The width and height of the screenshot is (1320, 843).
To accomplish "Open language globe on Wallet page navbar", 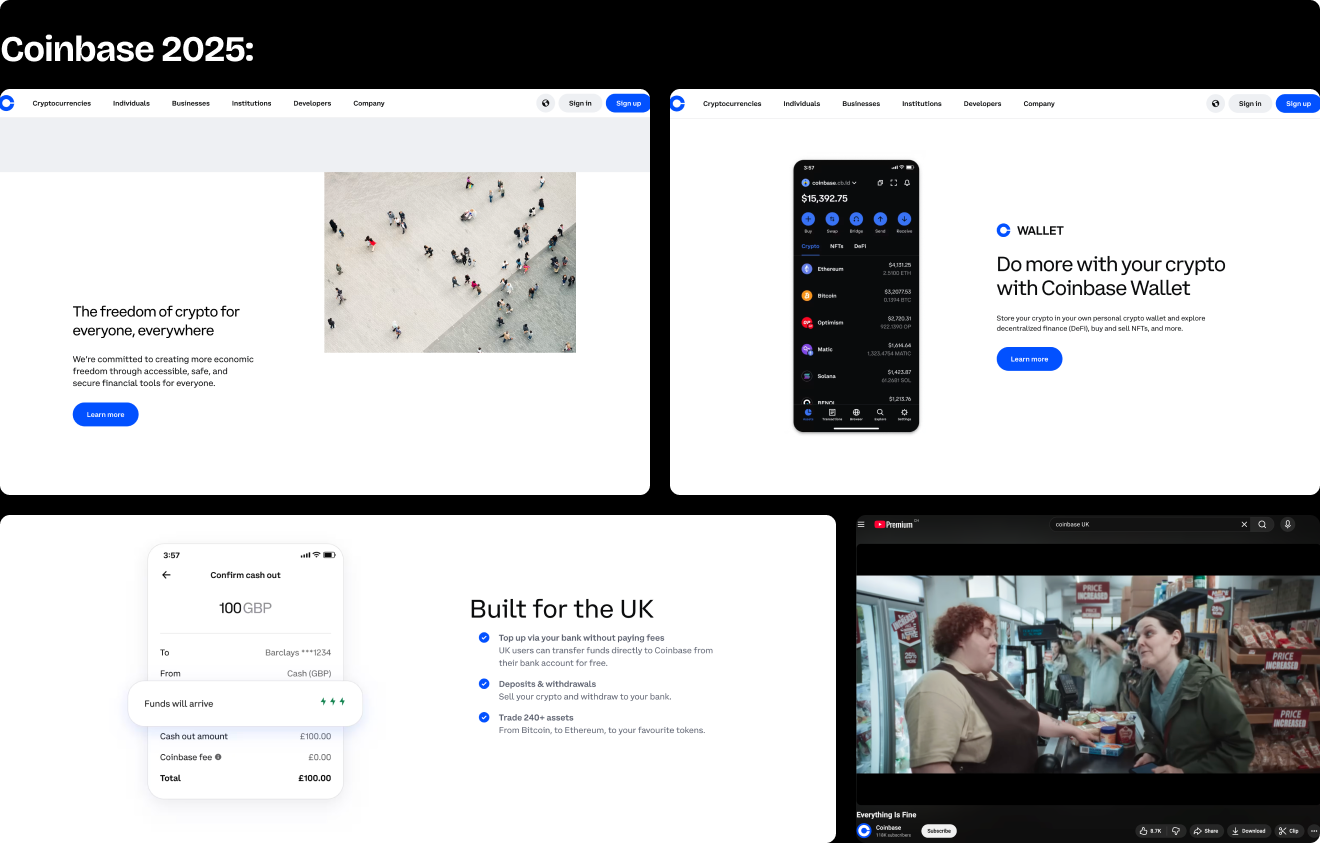I will 1216,103.
